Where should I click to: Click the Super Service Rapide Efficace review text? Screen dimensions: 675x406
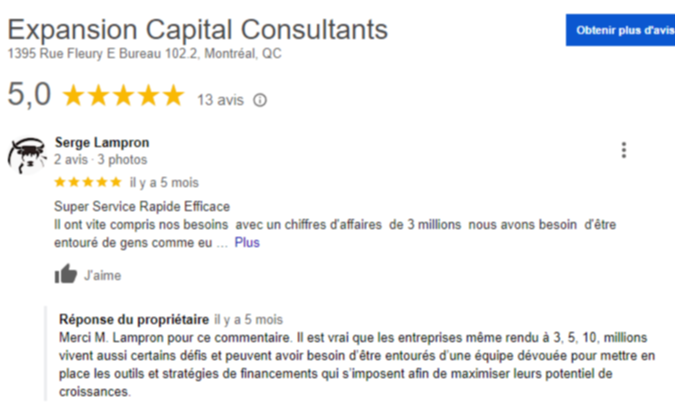141,207
